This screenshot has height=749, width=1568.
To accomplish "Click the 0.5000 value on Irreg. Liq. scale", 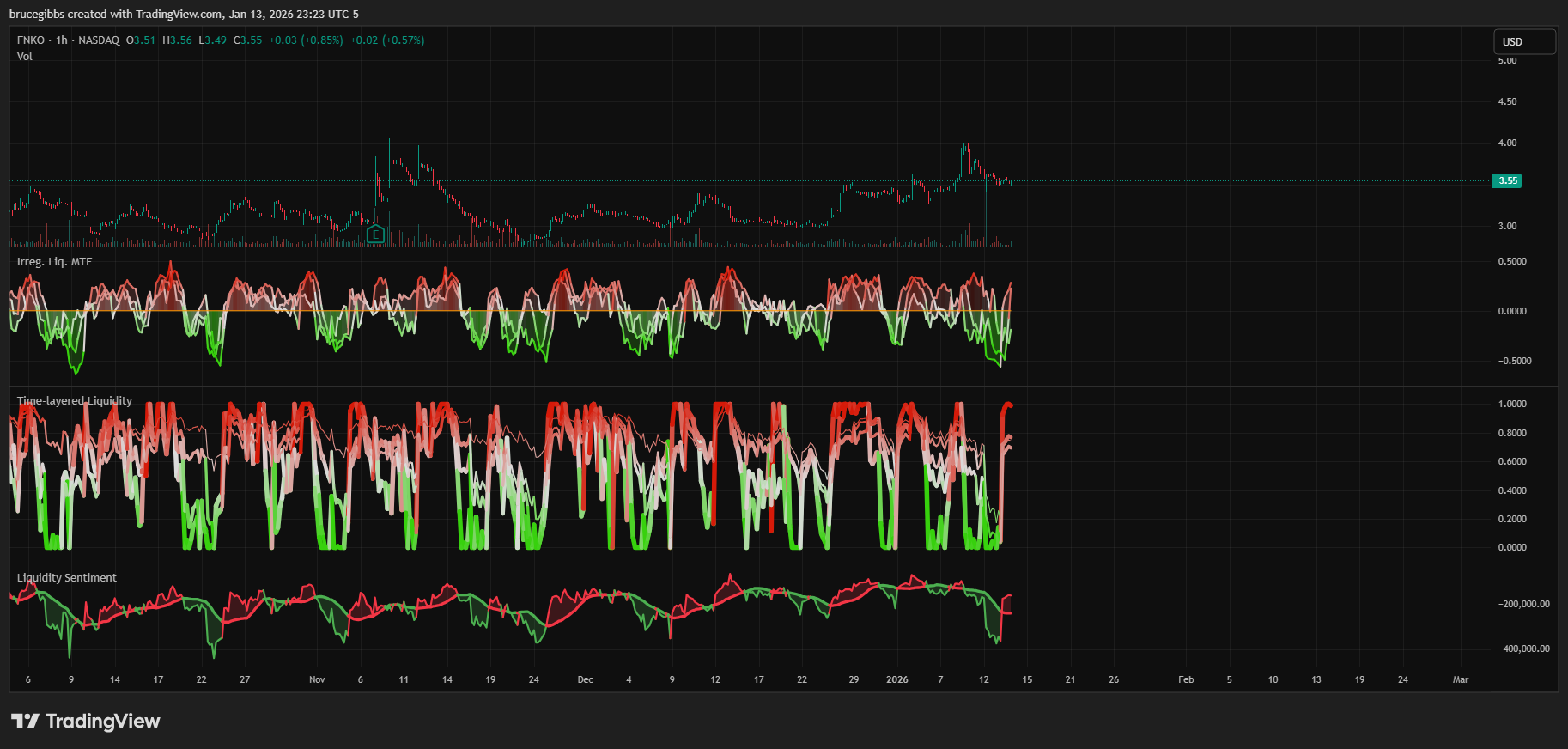I will [x=1512, y=261].
